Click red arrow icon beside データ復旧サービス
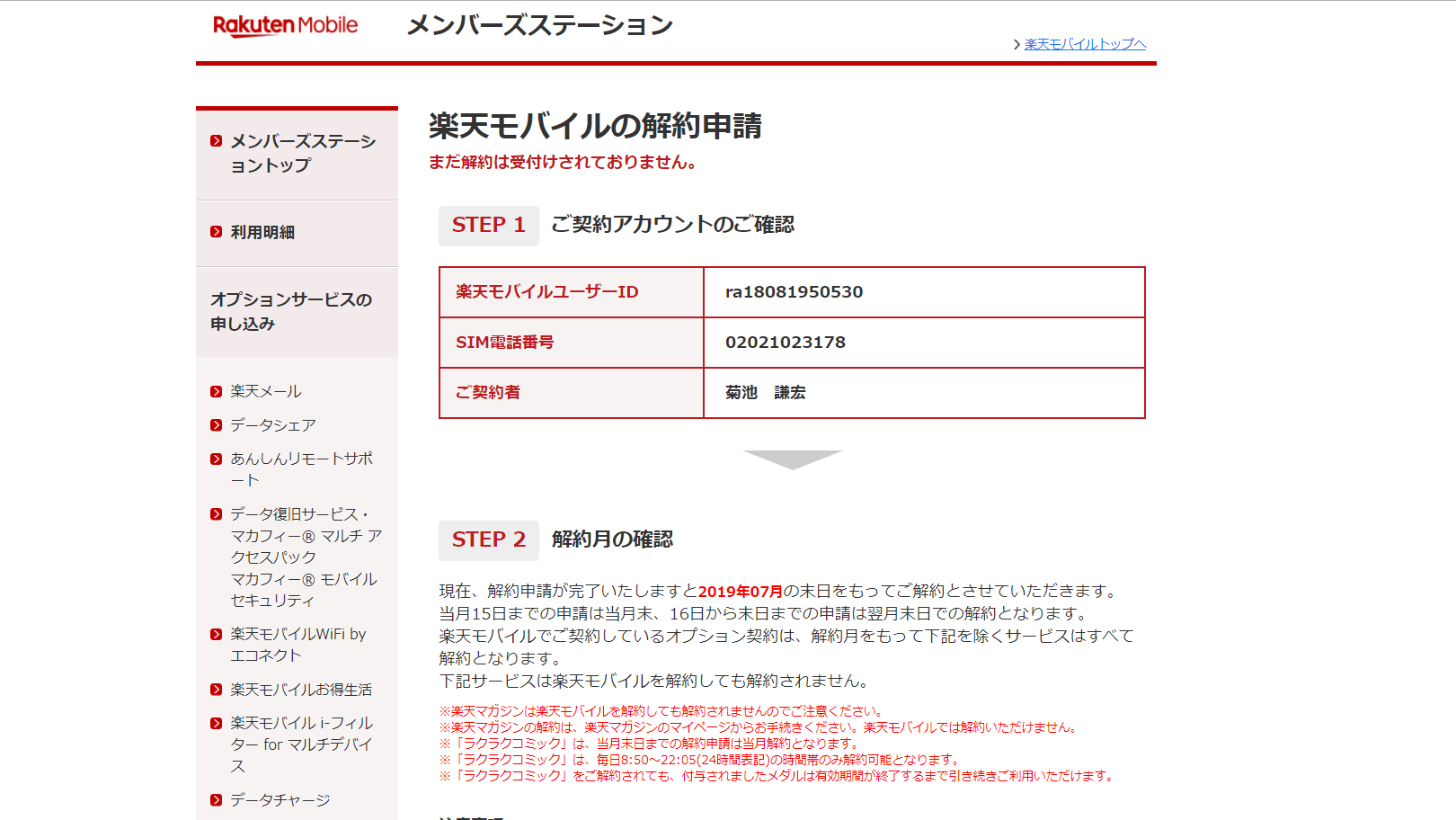This screenshot has width=1456, height=820. pos(216,514)
